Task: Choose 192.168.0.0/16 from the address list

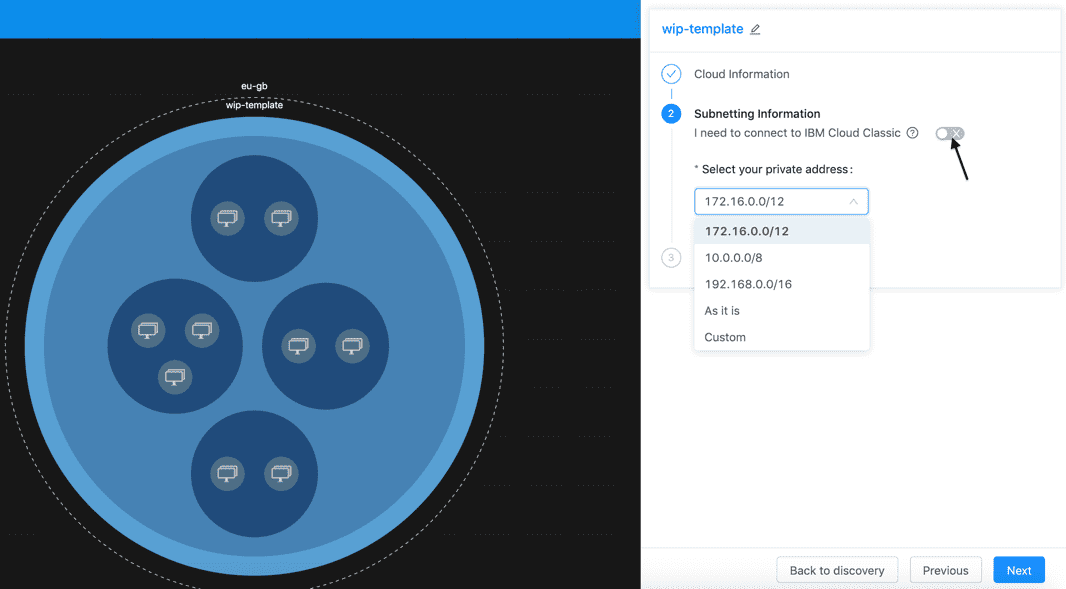Action: coord(781,284)
